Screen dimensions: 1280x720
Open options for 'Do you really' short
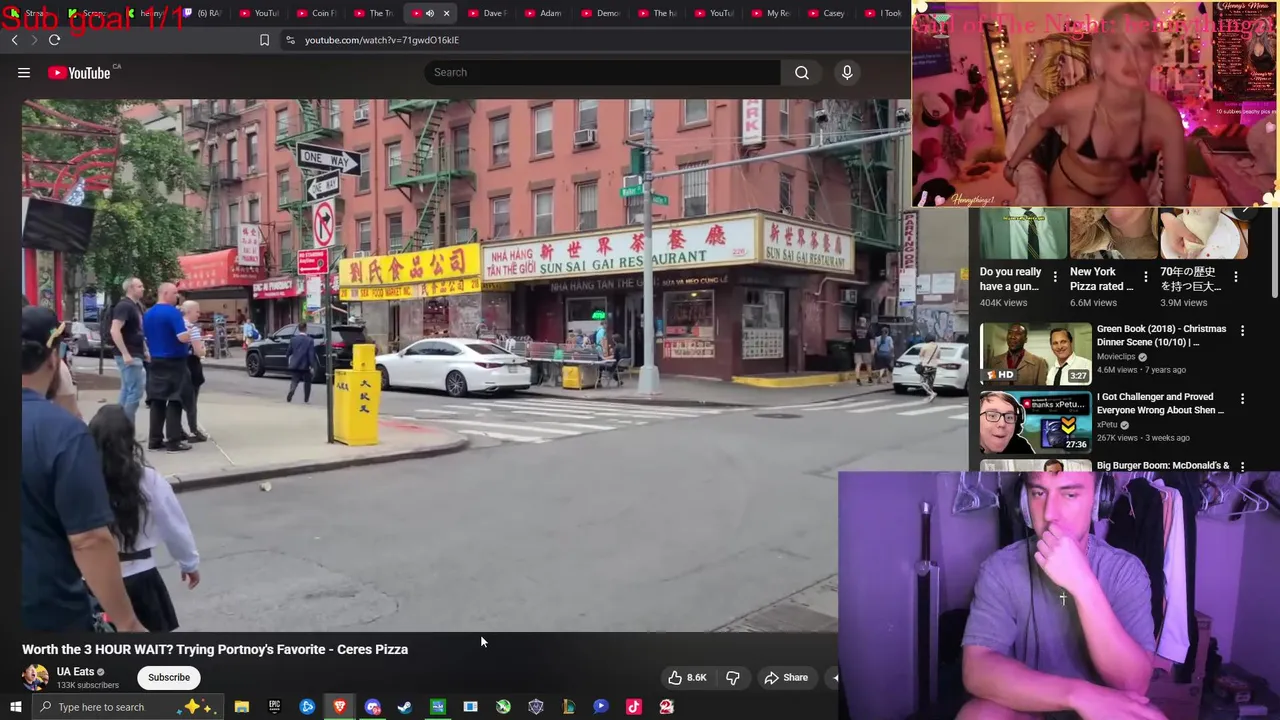(x=1055, y=276)
